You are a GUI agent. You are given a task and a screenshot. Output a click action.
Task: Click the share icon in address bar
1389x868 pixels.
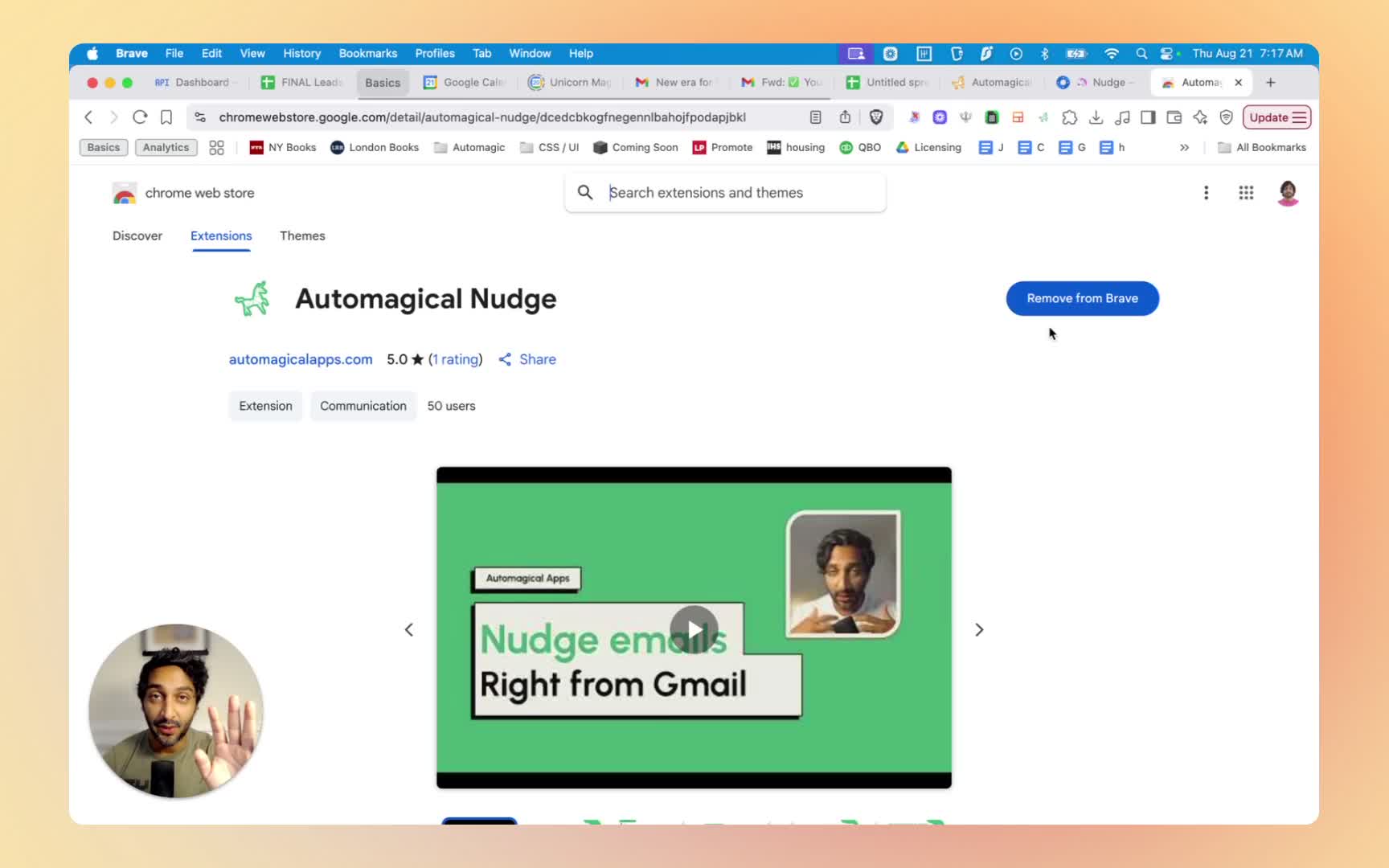[x=845, y=117]
